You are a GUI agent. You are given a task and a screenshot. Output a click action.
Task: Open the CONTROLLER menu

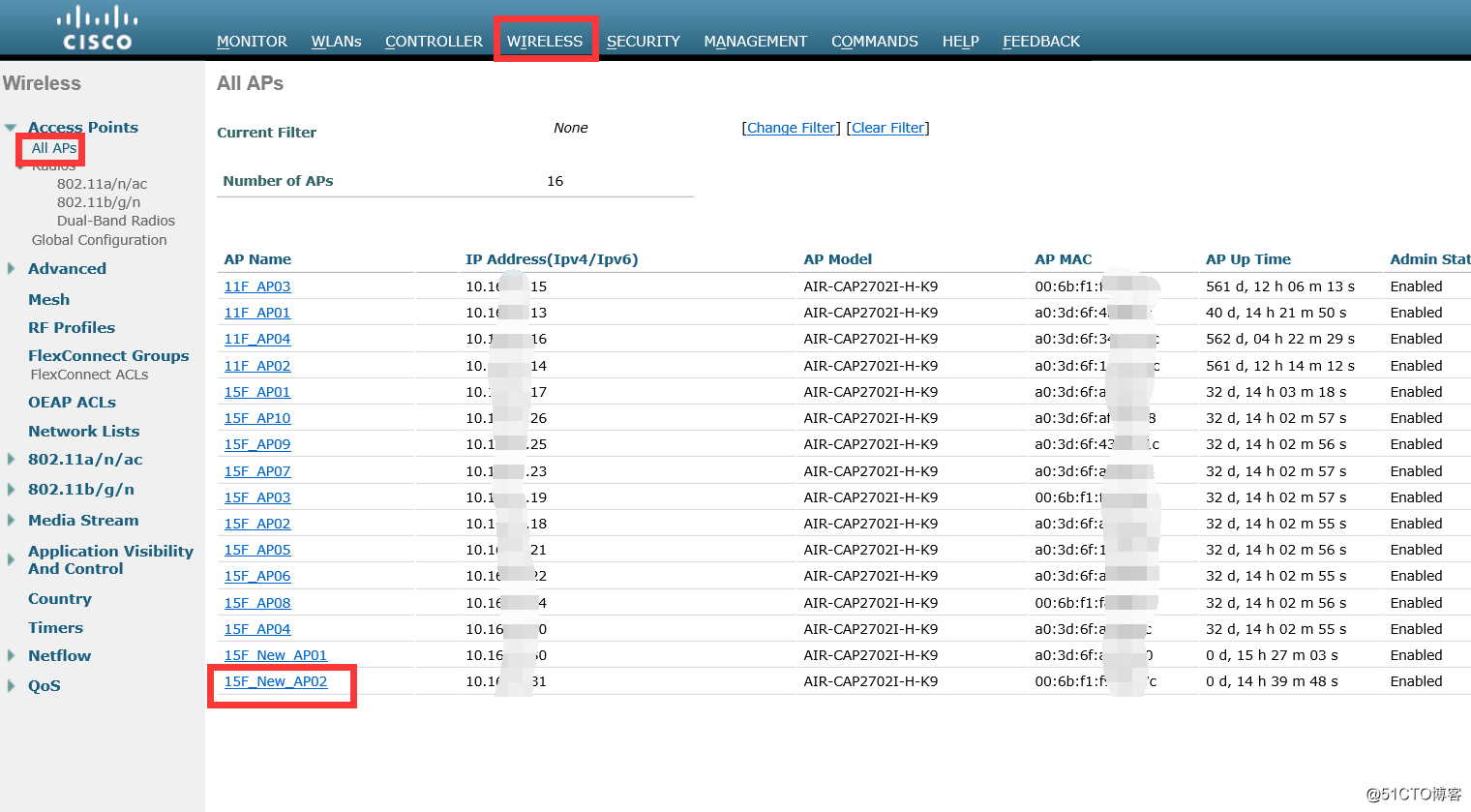(x=434, y=42)
